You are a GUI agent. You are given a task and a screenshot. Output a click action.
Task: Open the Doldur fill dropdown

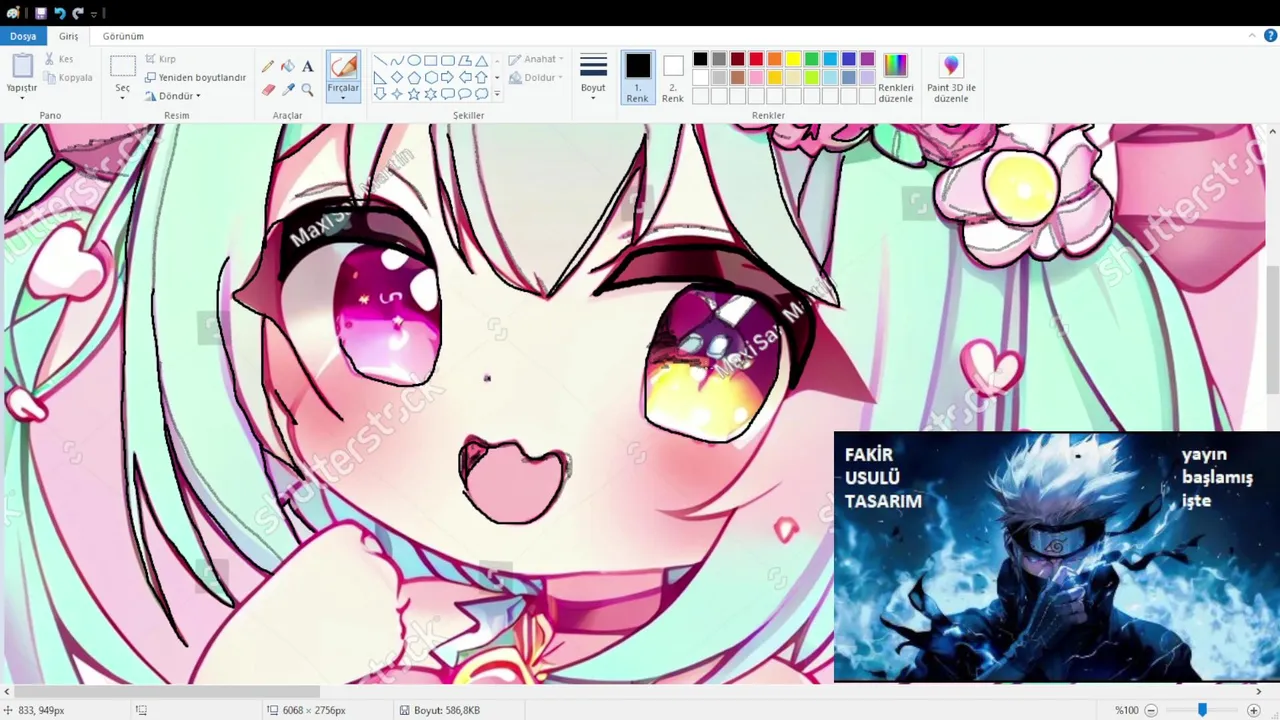click(536, 77)
